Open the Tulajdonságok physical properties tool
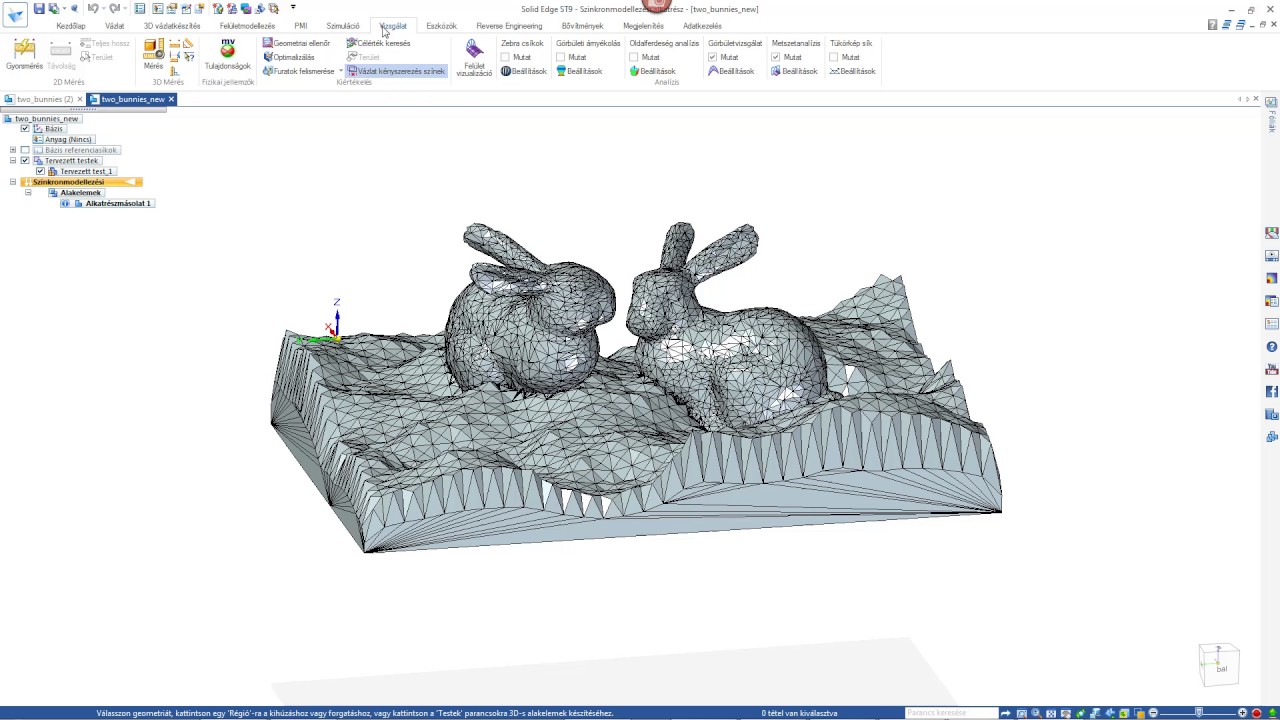 (227, 55)
